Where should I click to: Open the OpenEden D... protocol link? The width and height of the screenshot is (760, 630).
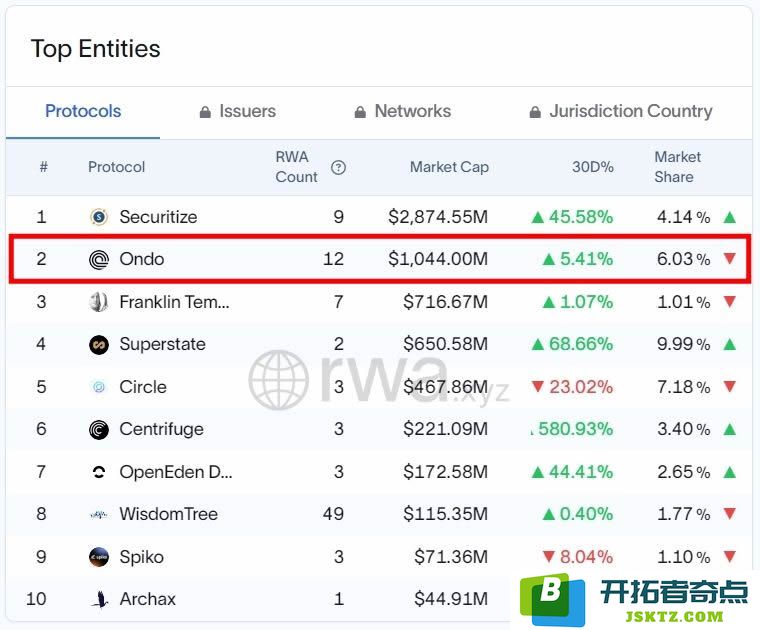click(176, 472)
